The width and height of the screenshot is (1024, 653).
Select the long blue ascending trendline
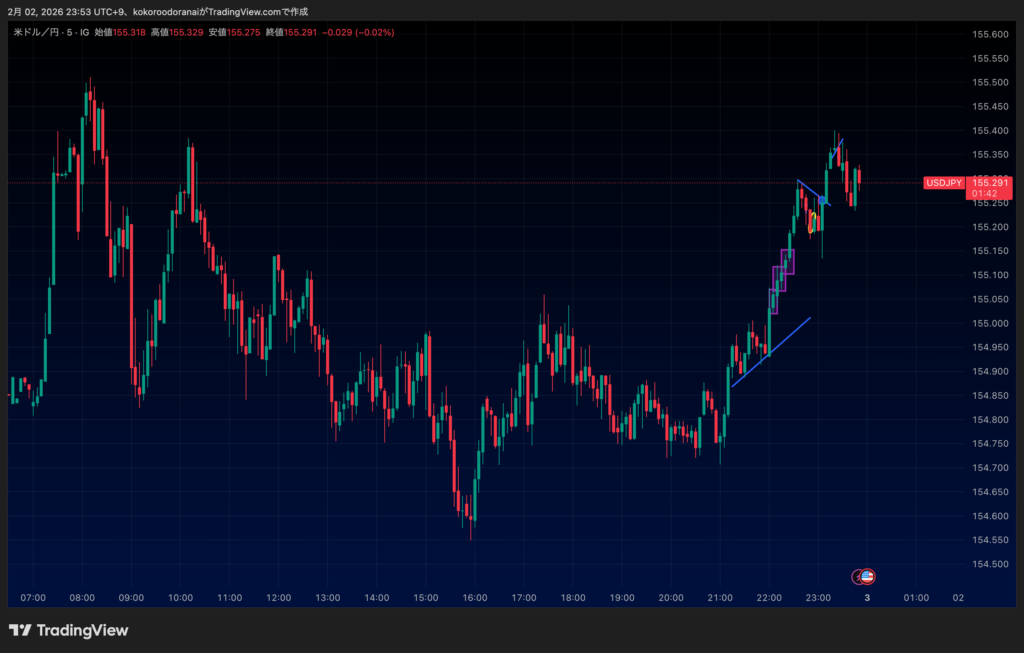771,351
